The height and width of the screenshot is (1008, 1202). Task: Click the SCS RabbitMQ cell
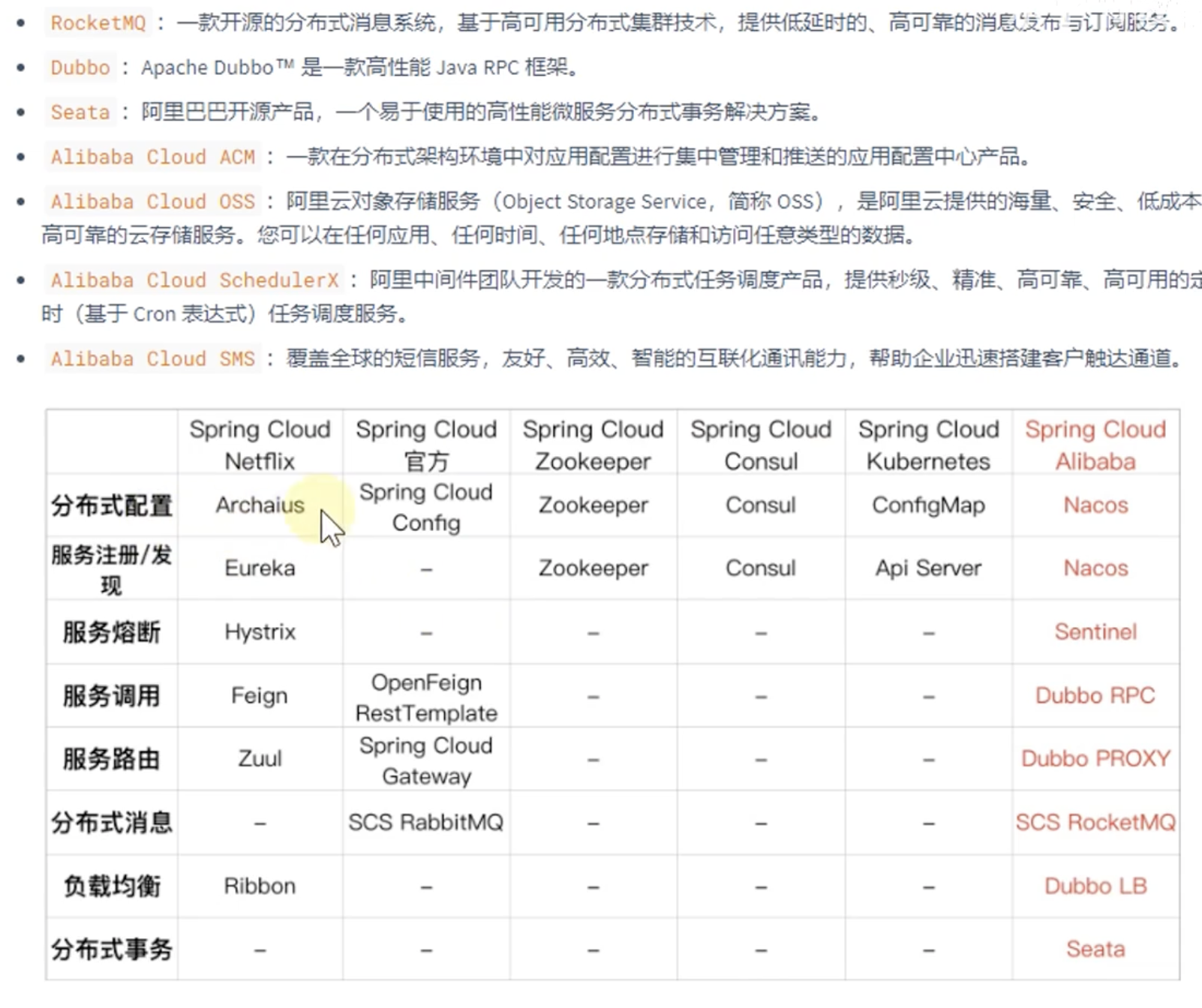coord(426,823)
